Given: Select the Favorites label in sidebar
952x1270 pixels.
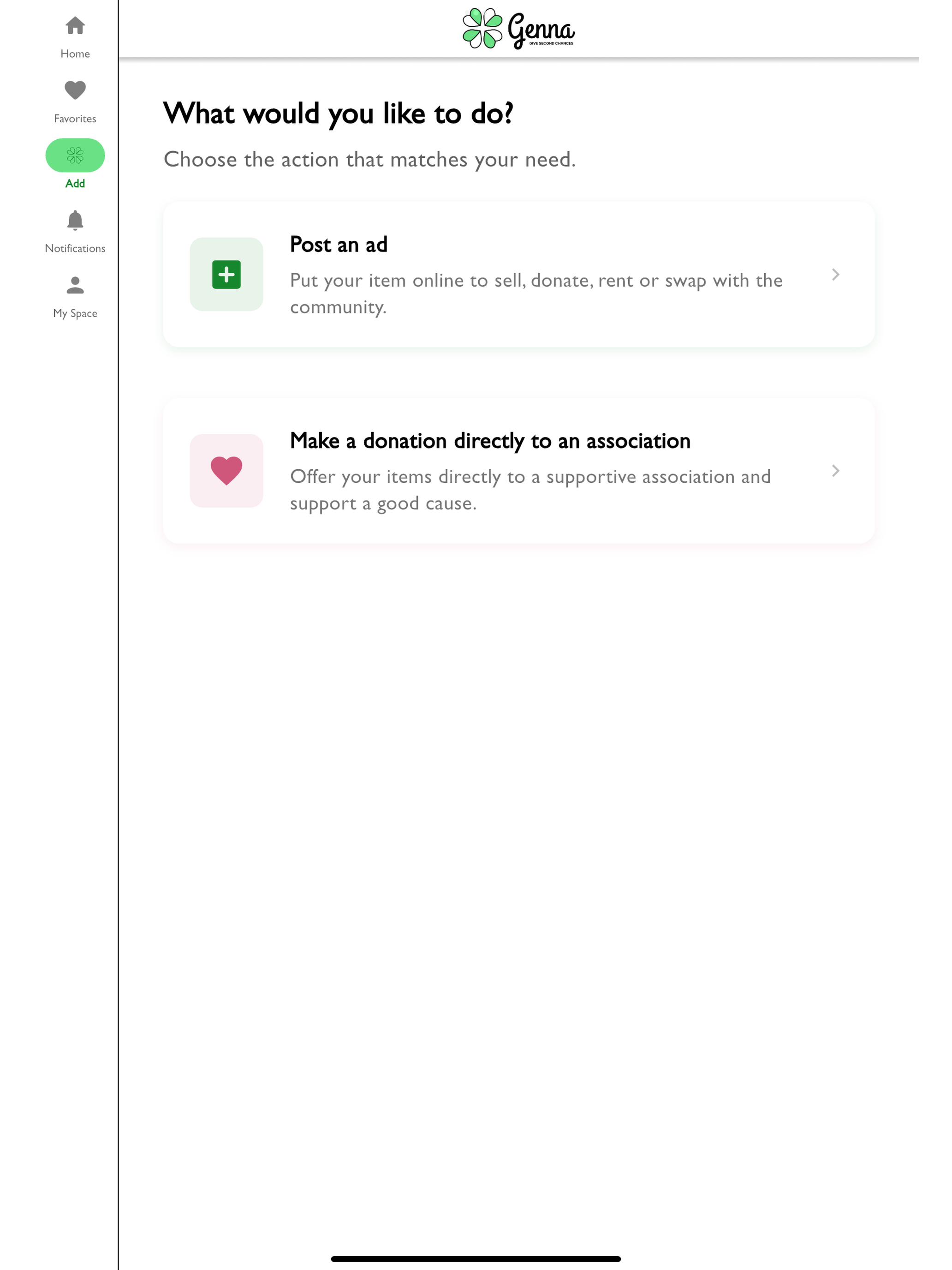Looking at the screenshot, I should coord(75,118).
